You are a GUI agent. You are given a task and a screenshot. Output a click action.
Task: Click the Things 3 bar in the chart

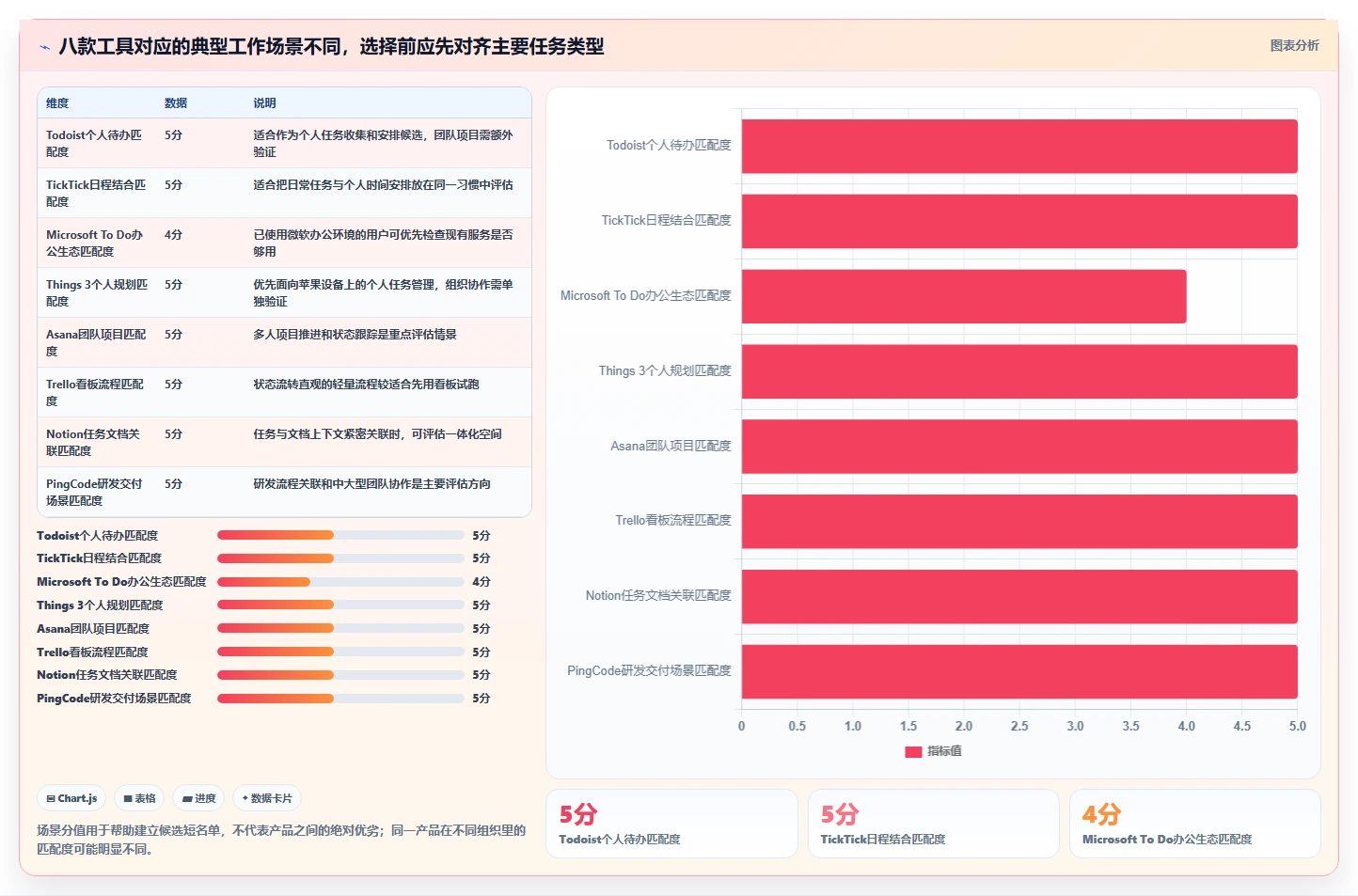click(1019, 371)
